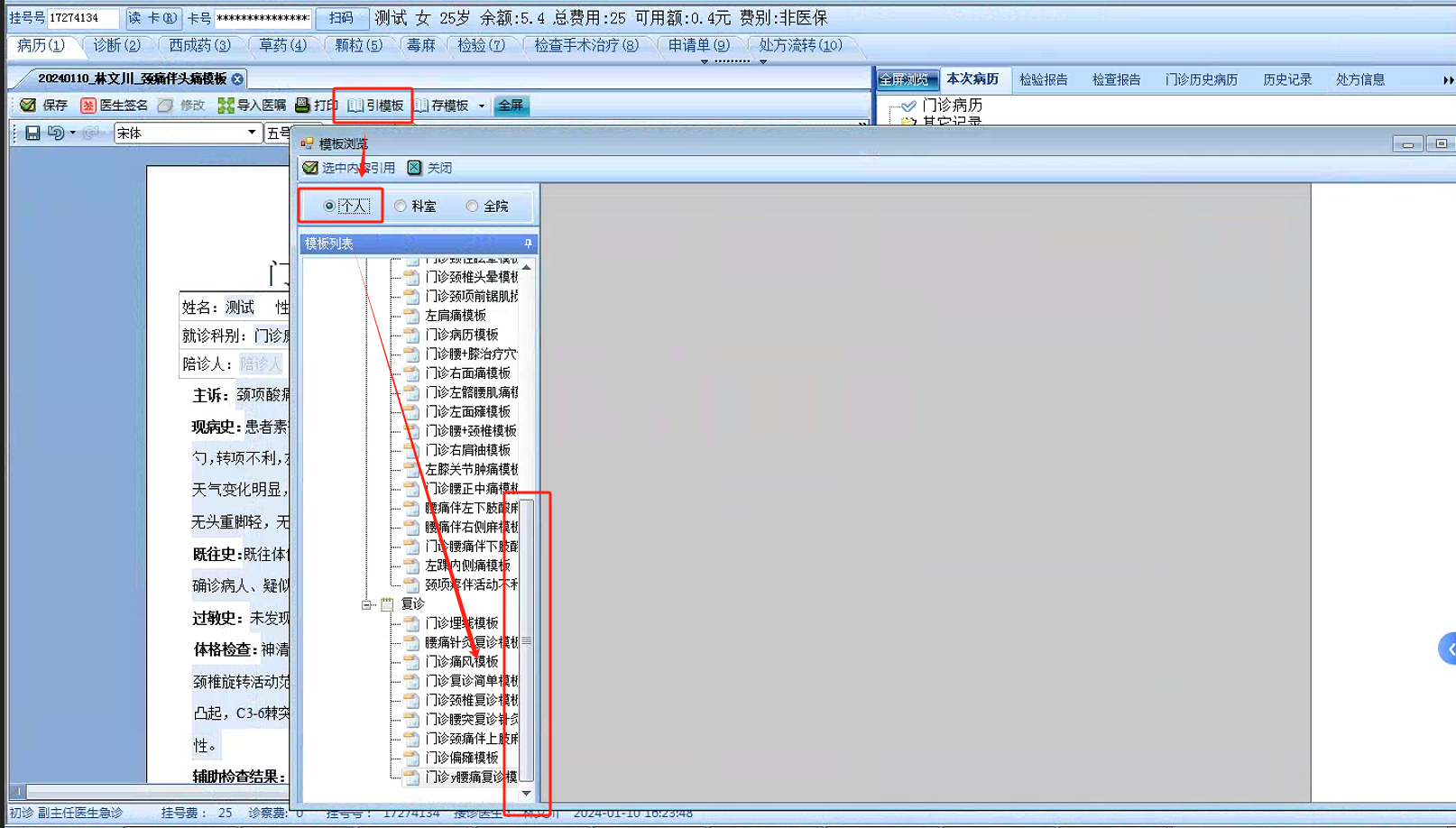Click the 修改 button
The height and width of the screenshot is (828, 1456).
click(182, 106)
